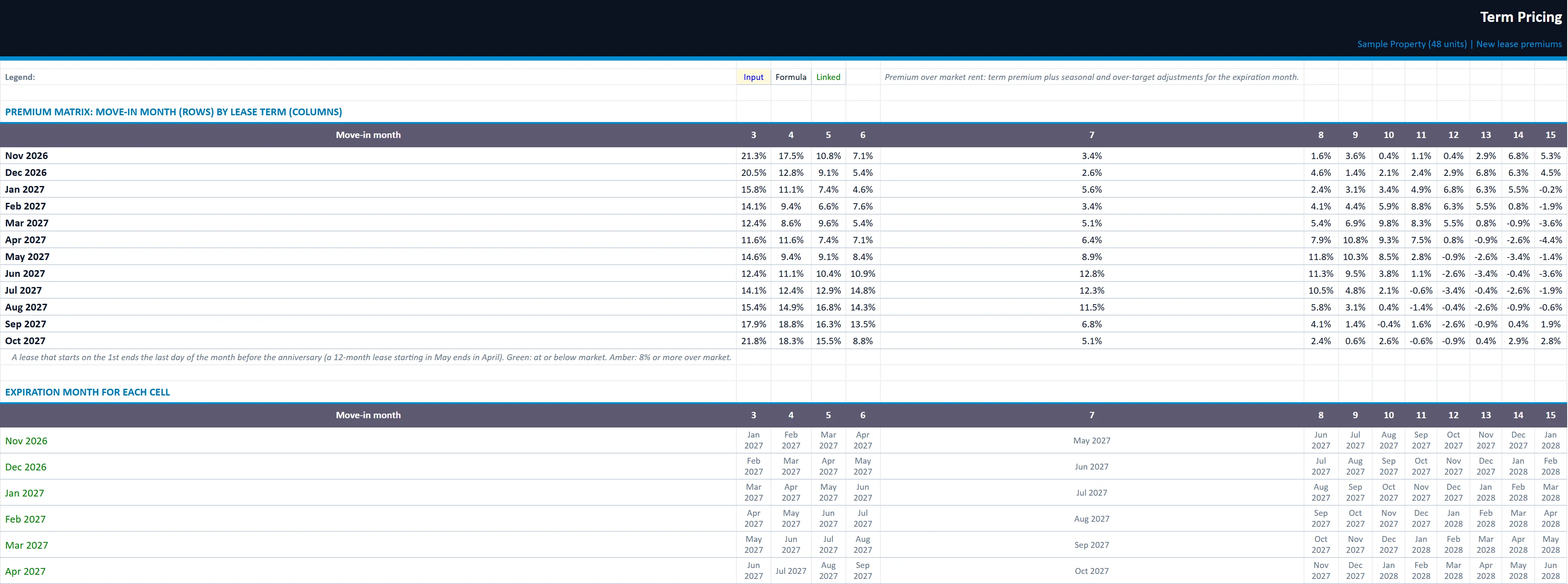Select the green 'Linked' legend cell

(828, 77)
